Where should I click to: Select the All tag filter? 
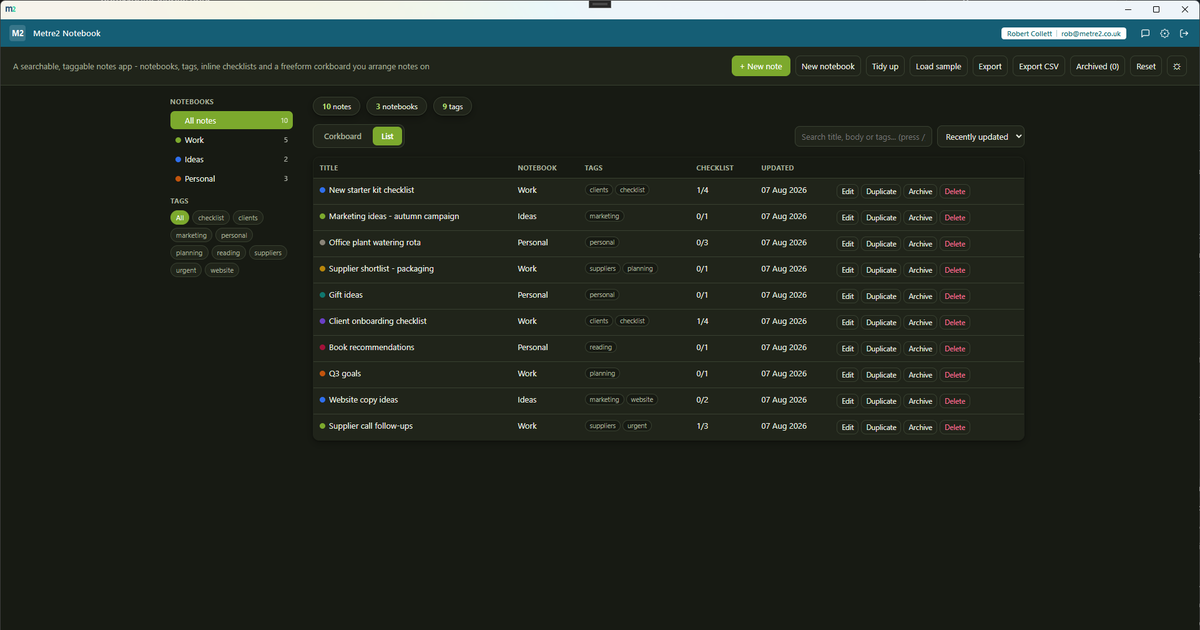point(180,218)
